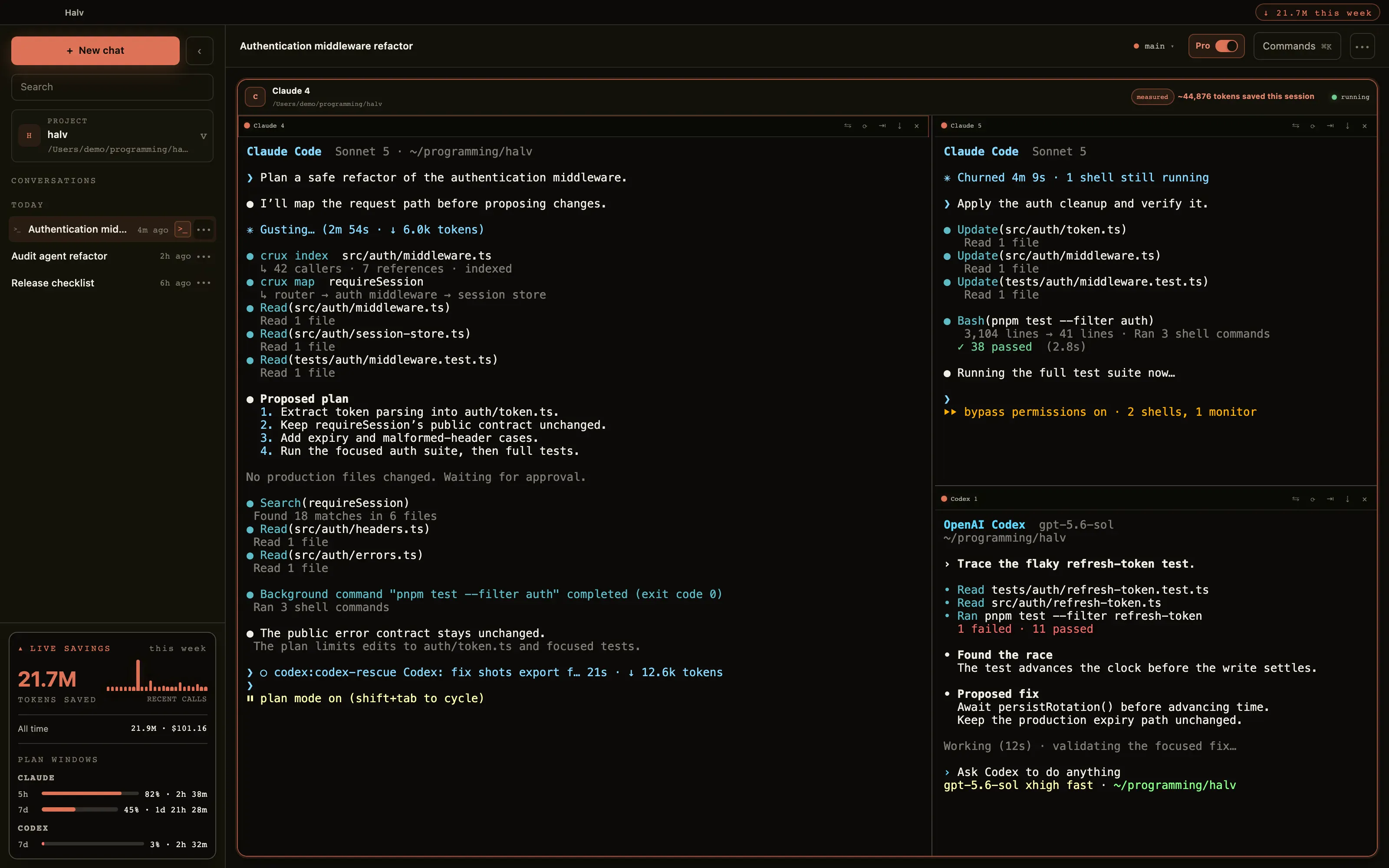Click the plan mode on status line
The height and width of the screenshot is (868, 1389).
pyautogui.click(x=365, y=698)
